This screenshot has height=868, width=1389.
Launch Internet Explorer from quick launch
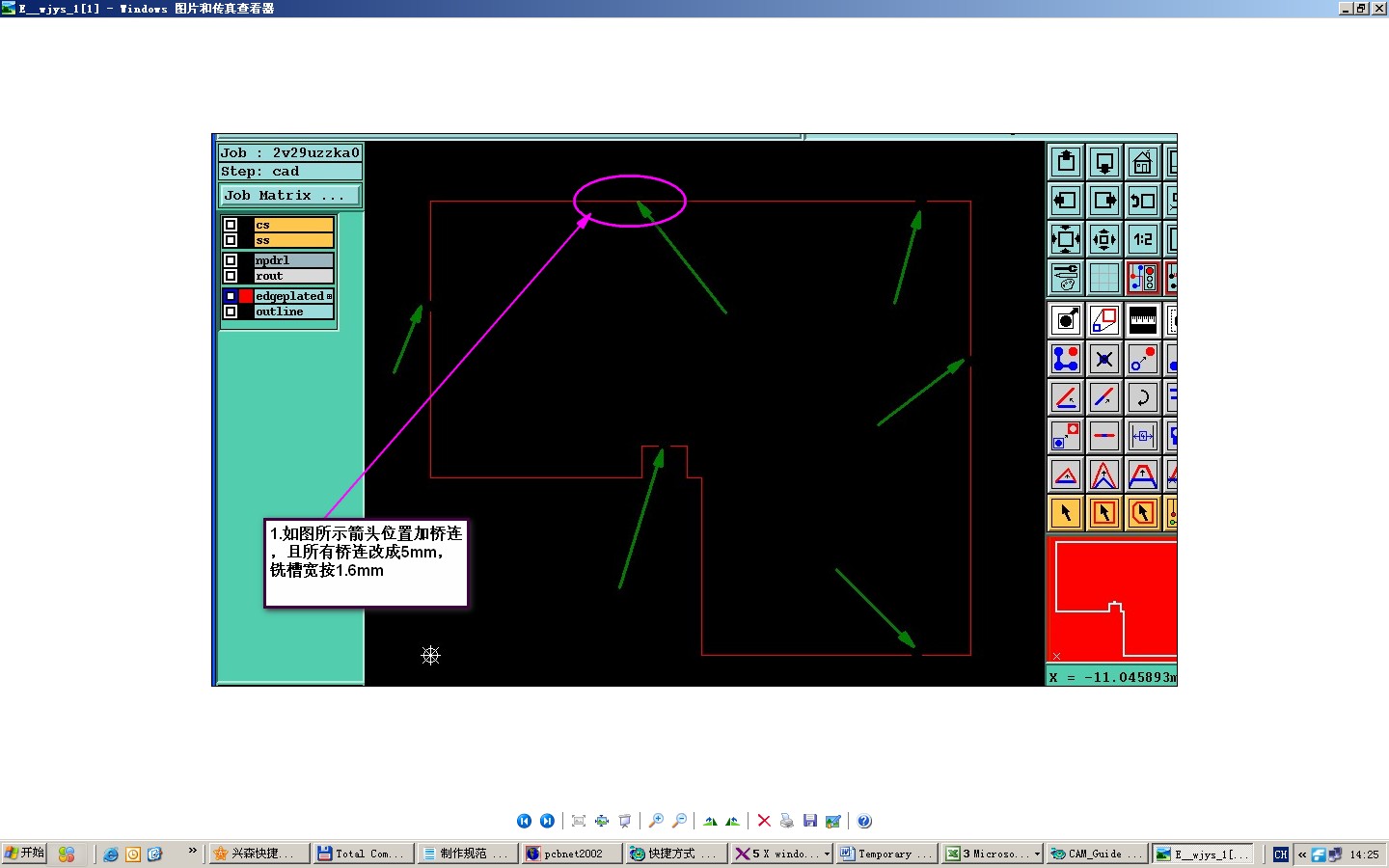(x=111, y=854)
